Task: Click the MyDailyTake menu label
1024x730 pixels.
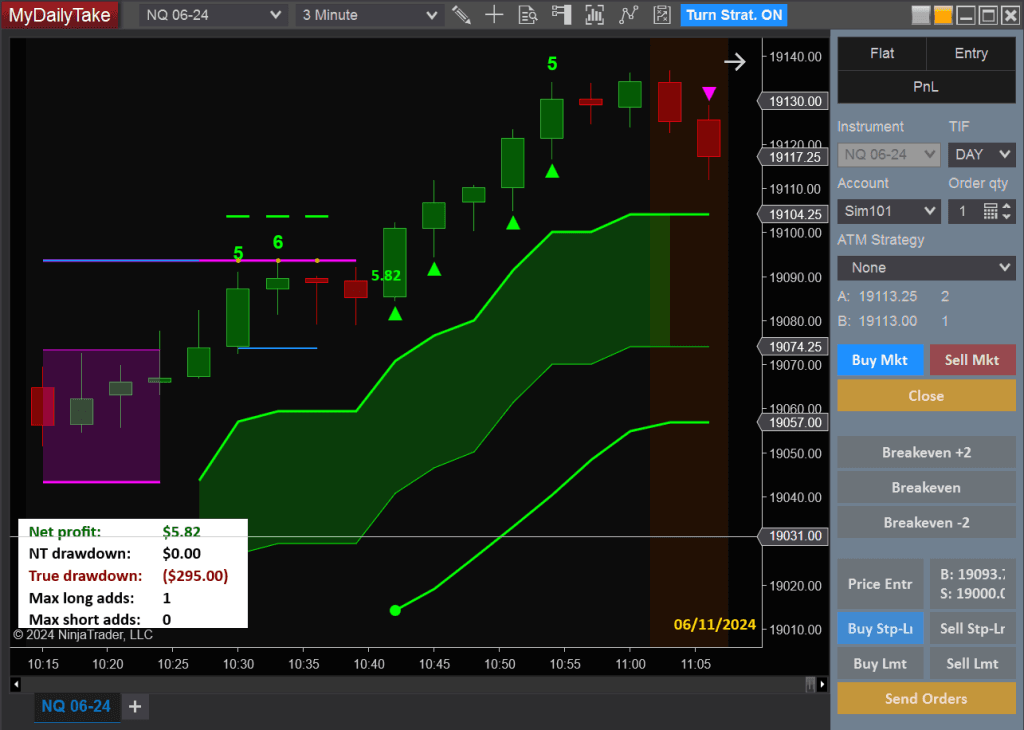Action: click(59, 15)
